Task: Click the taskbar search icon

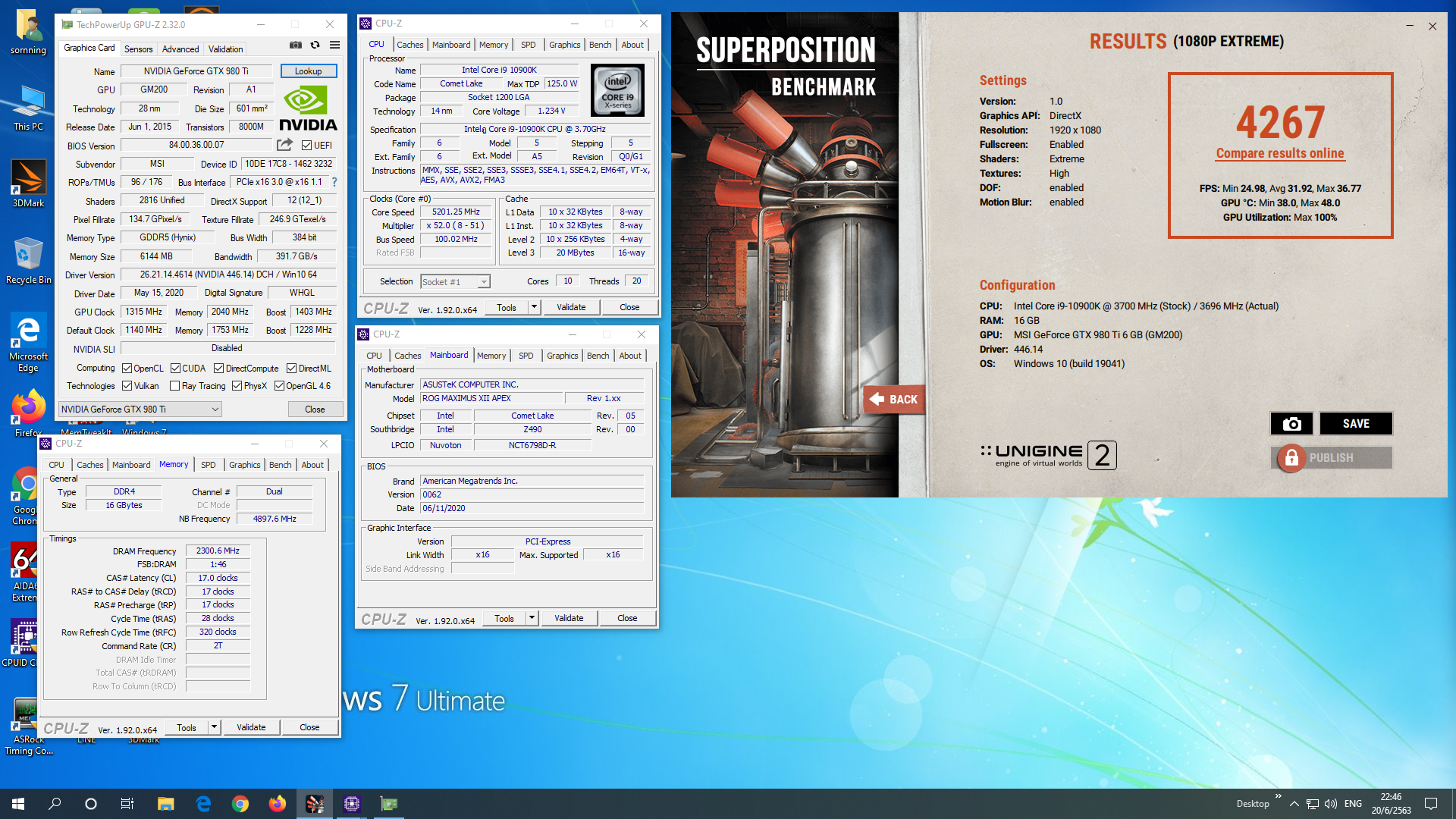Action: click(55, 804)
